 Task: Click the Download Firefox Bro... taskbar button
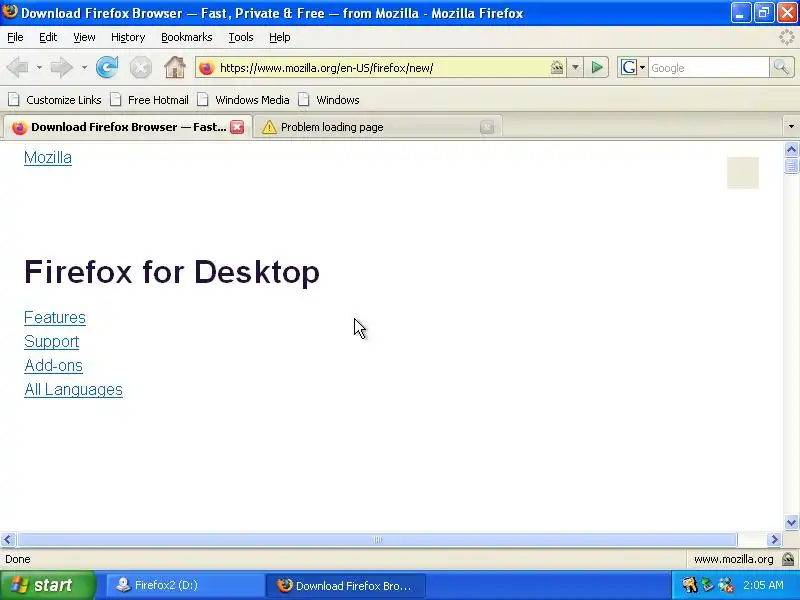pos(346,585)
